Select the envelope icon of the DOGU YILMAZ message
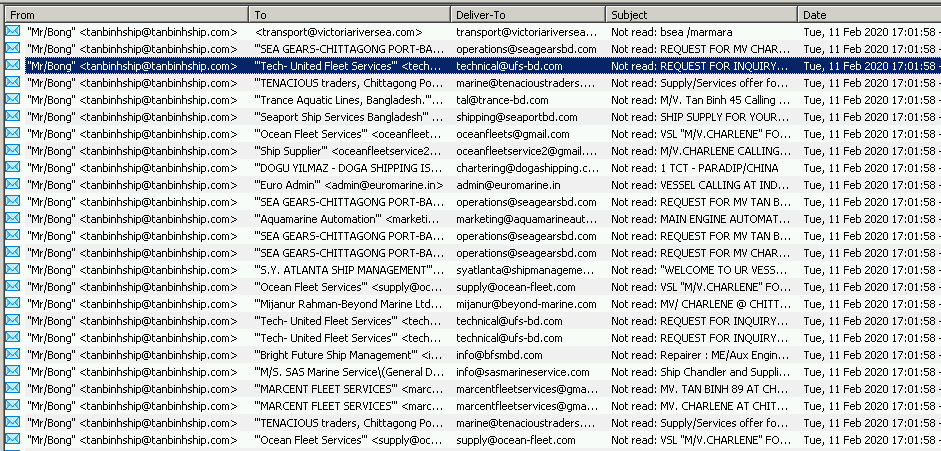The image size is (941, 451). coord(13,167)
